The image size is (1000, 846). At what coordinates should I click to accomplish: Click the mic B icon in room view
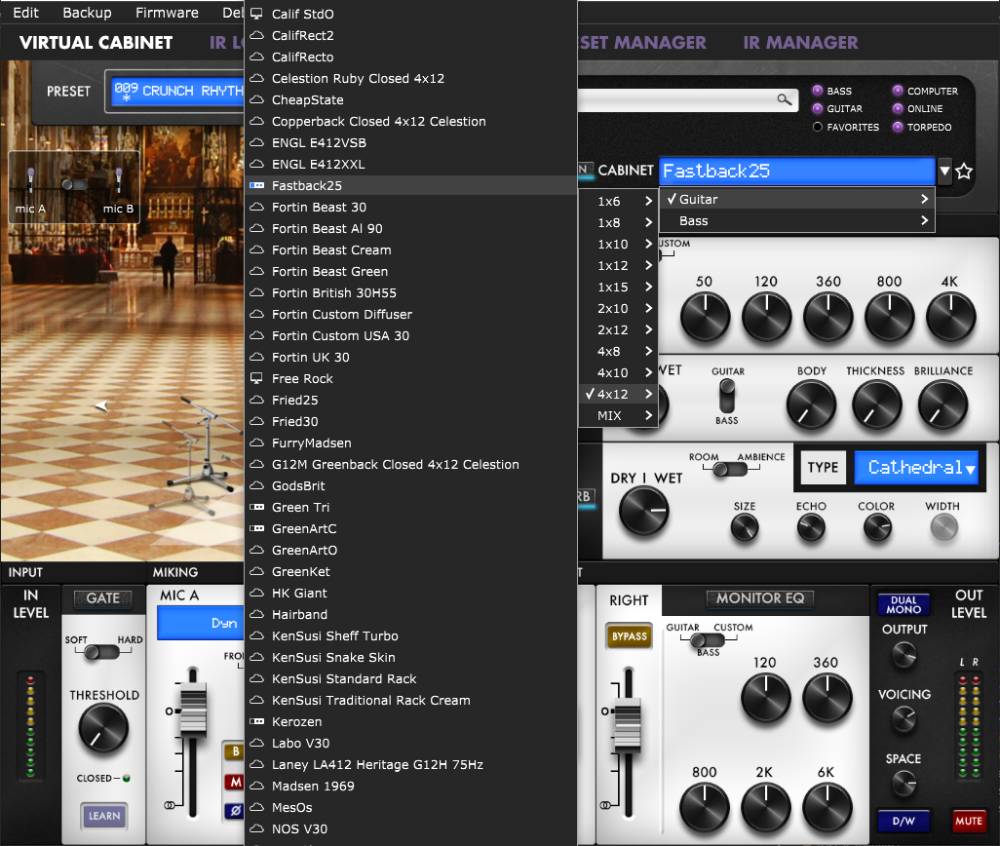118,182
